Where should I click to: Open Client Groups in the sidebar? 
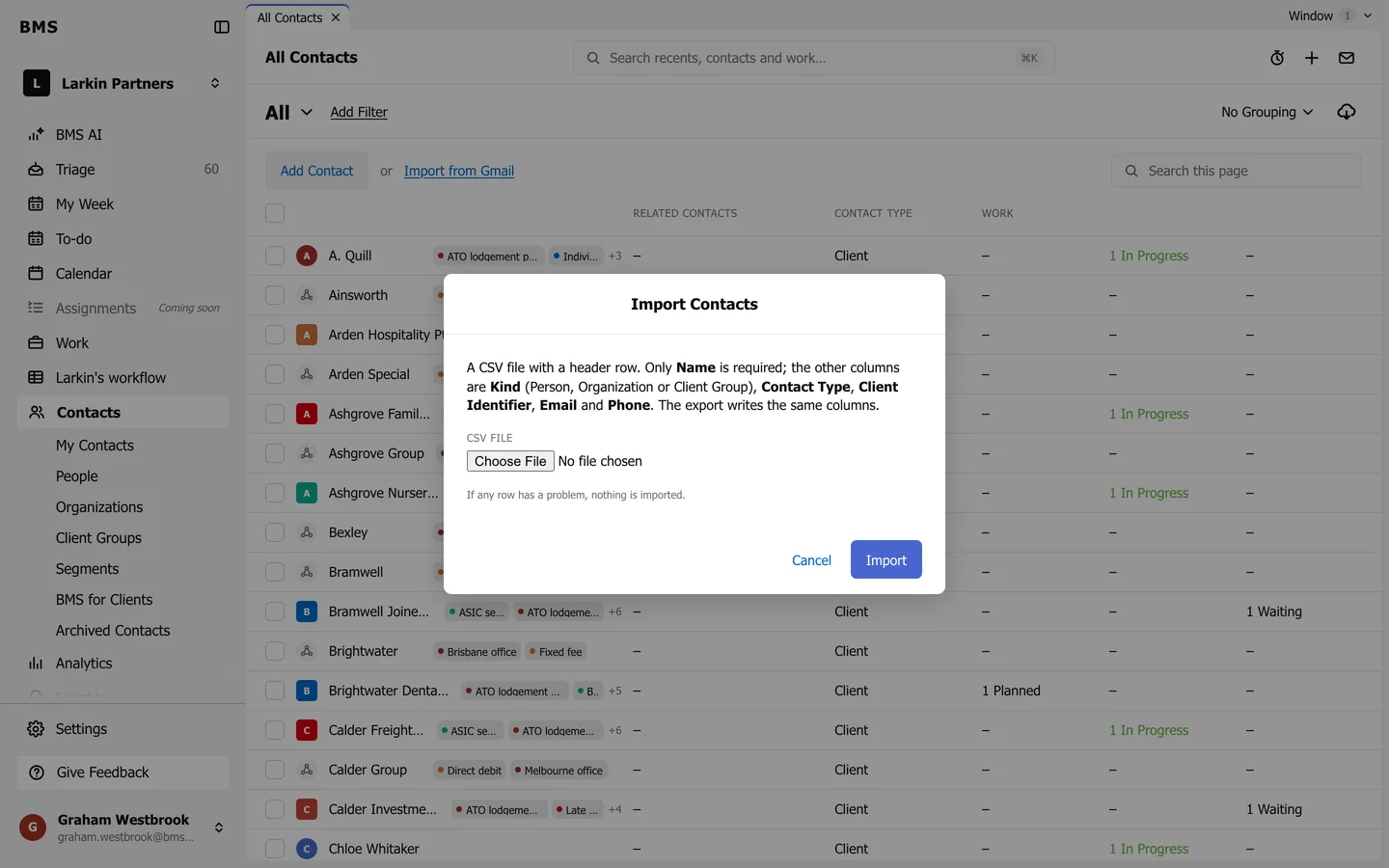tap(98, 538)
